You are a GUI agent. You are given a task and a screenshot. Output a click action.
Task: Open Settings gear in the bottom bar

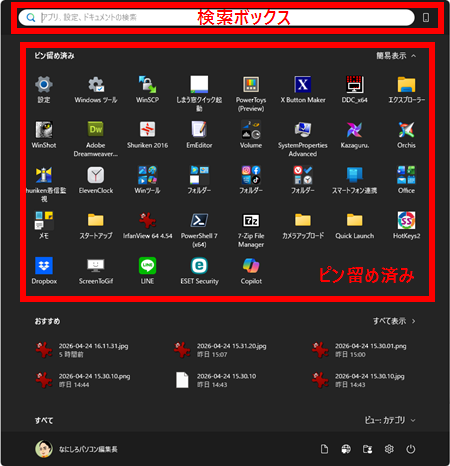tap(389, 449)
